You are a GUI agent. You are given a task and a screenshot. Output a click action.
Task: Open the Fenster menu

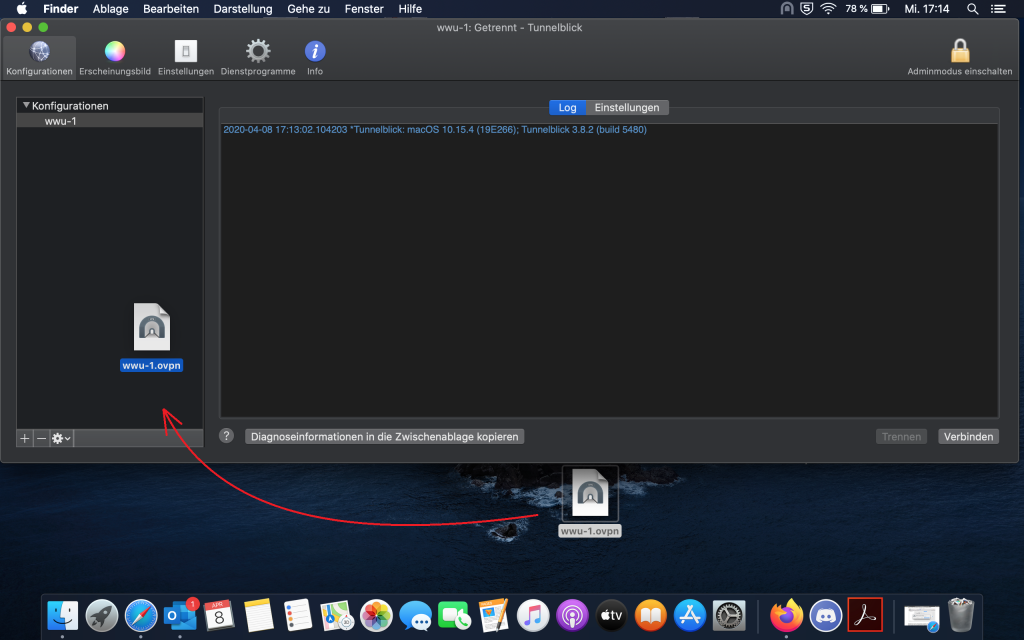(x=364, y=8)
